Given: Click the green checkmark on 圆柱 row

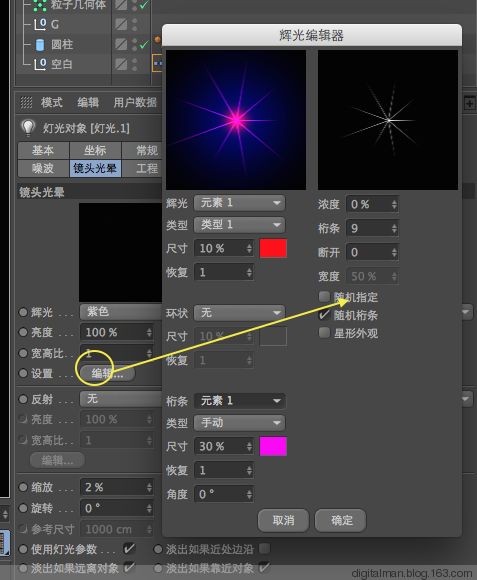Looking at the screenshot, I should [x=144, y=45].
